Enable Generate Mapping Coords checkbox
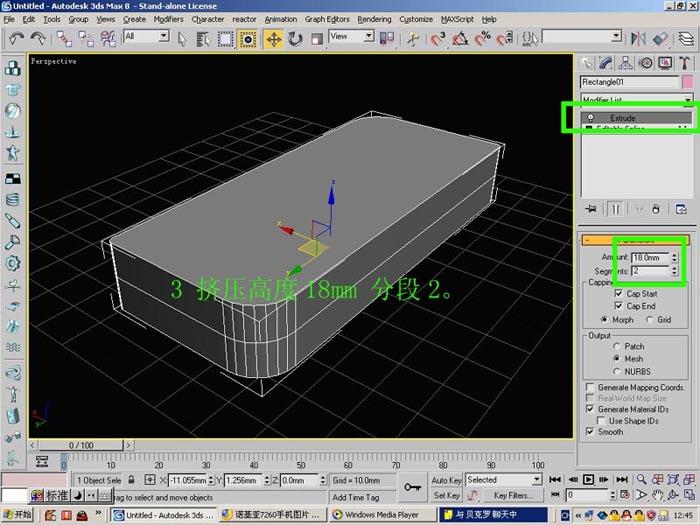This screenshot has width=700, height=525. [590, 387]
